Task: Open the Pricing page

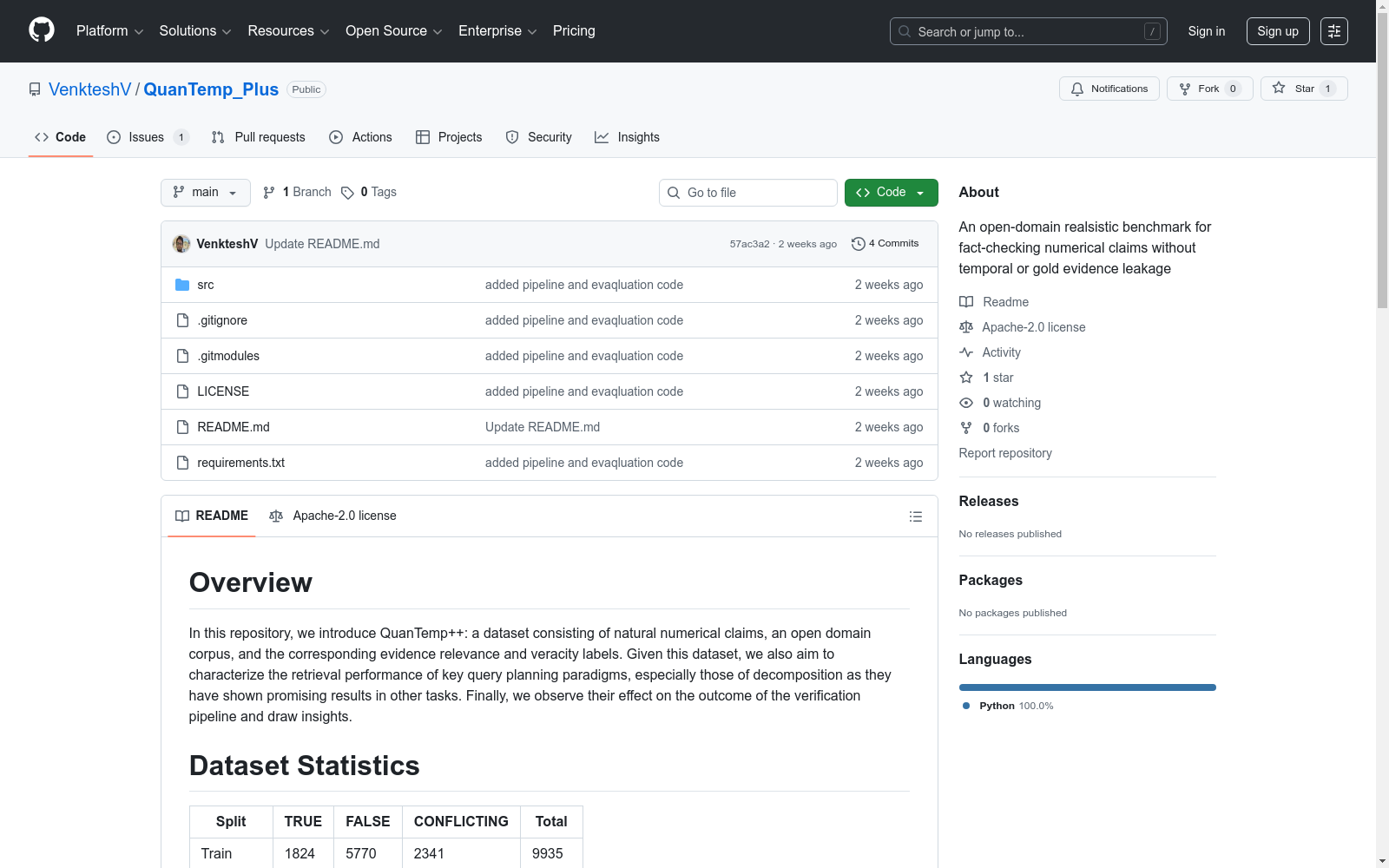Action: (x=574, y=31)
